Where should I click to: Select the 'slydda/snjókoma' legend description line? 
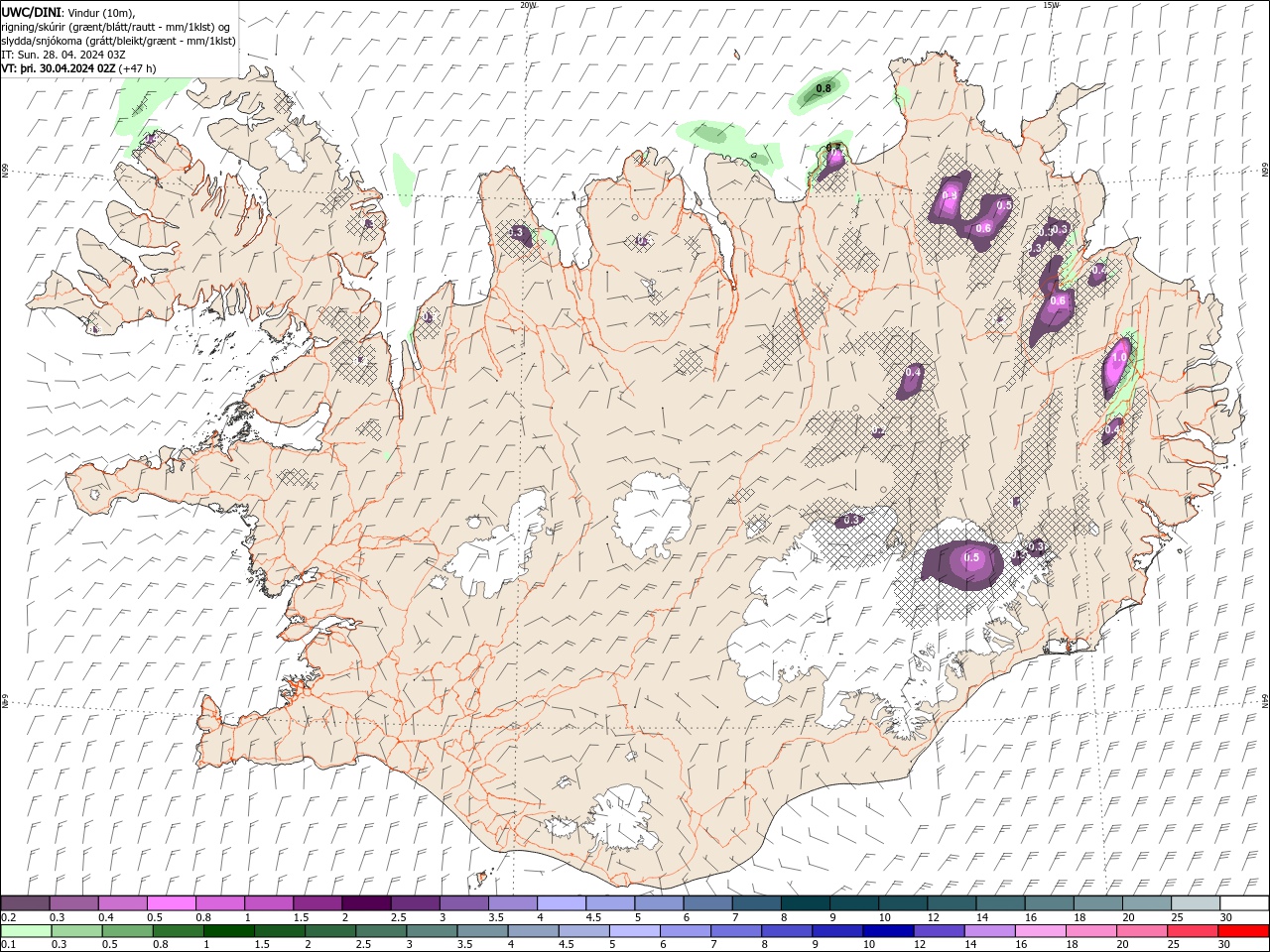[119, 41]
